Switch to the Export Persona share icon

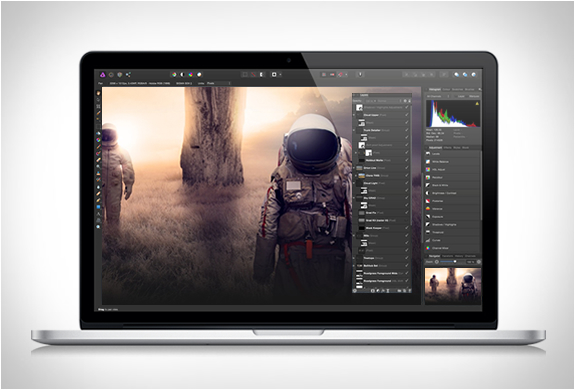click(128, 74)
